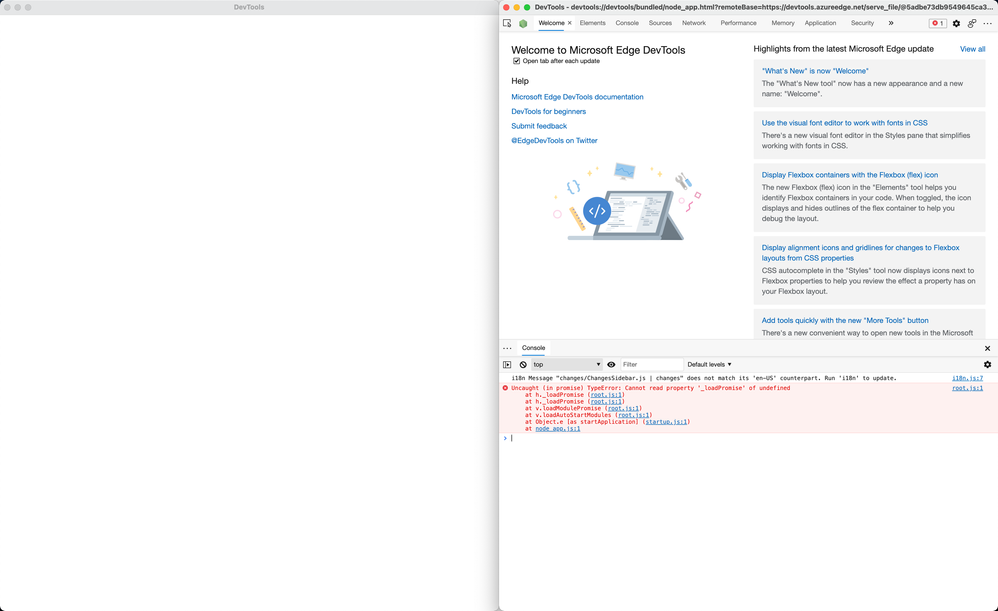Click the Welcome to Microsoft Edge DevTools heading
The width and height of the screenshot is (998, 611).
tap(598, 50)
